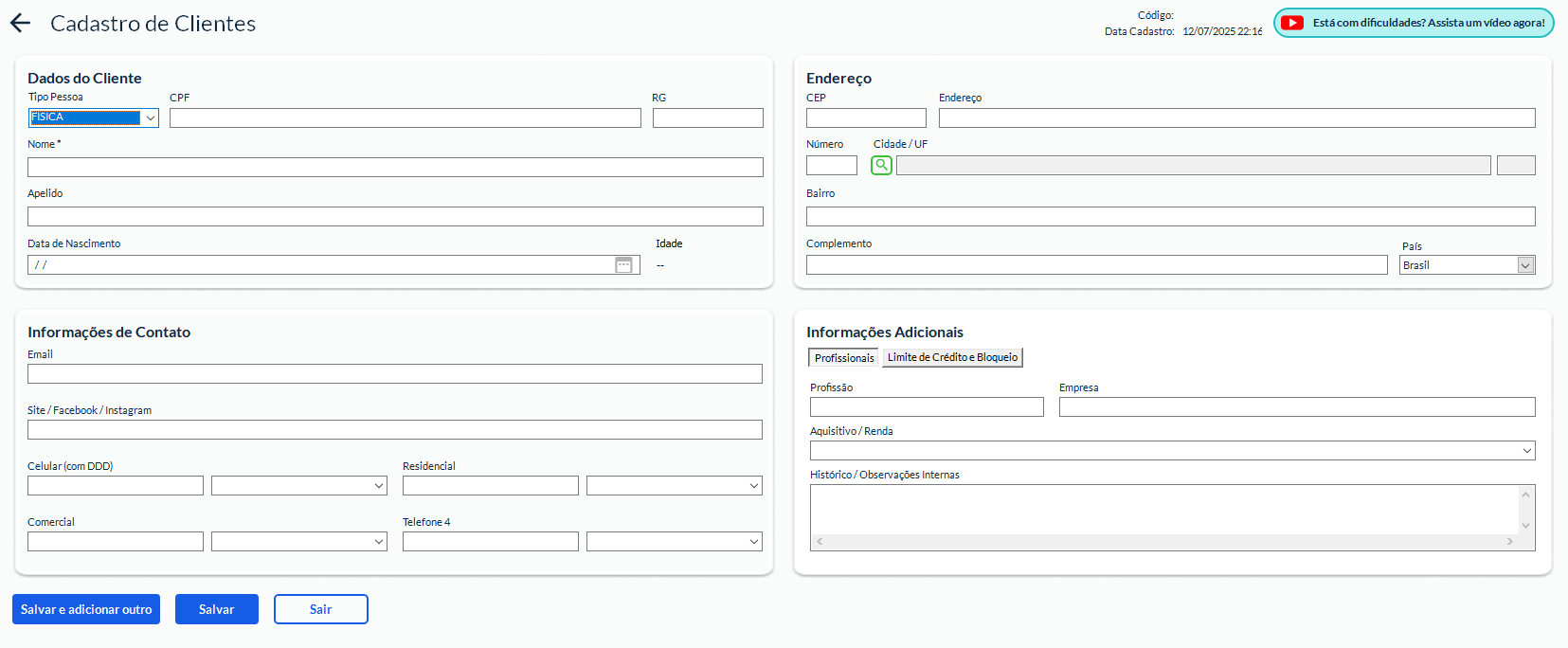Open the city search magnifier icon
Viewport: 1568px width, 648px height.
point(881,165)
